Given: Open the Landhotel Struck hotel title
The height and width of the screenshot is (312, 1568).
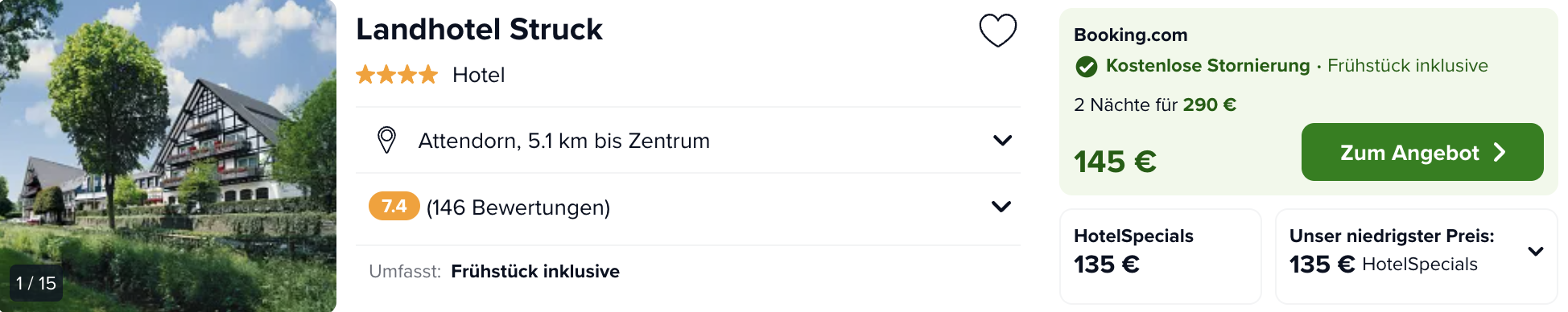Looking at the screenshot, I should [x=479, y=30].
